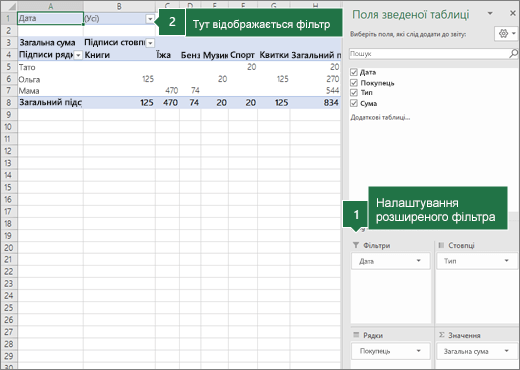The height and width of the screenshot is (370, 520).
Task: Select the Квитки column header cell
Action: (274, 55)
